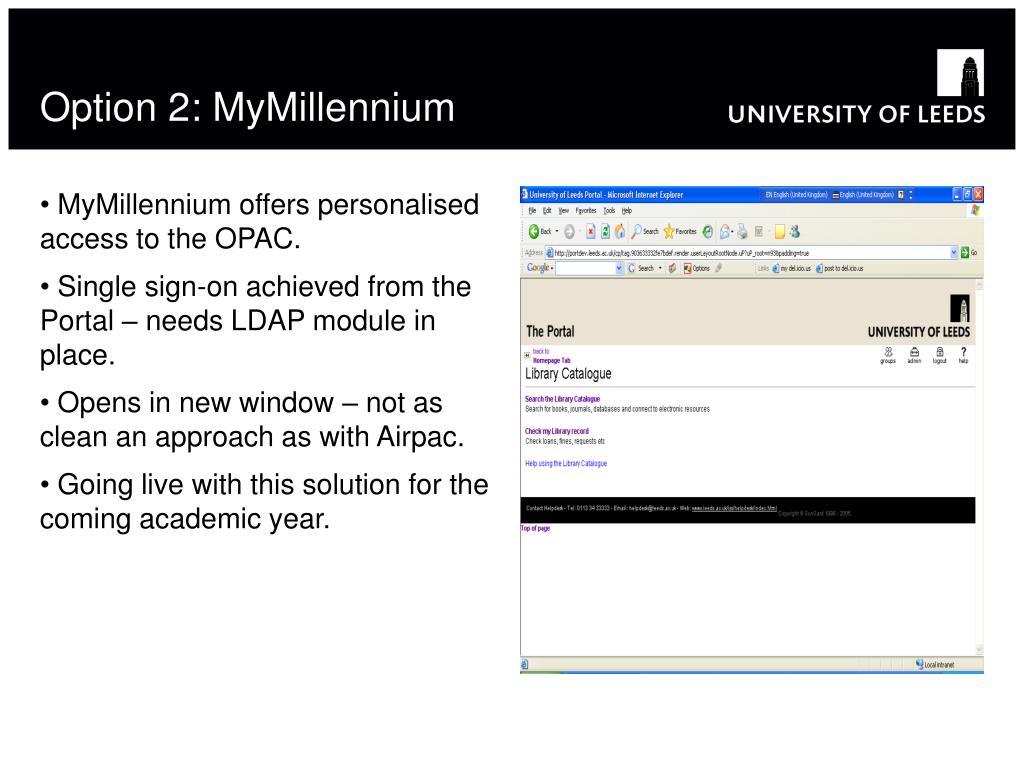The height and width of the screenshot is (768, 1024).
Task: Click the Back button in Internet Explorer
Action: [x=539, y=232]
